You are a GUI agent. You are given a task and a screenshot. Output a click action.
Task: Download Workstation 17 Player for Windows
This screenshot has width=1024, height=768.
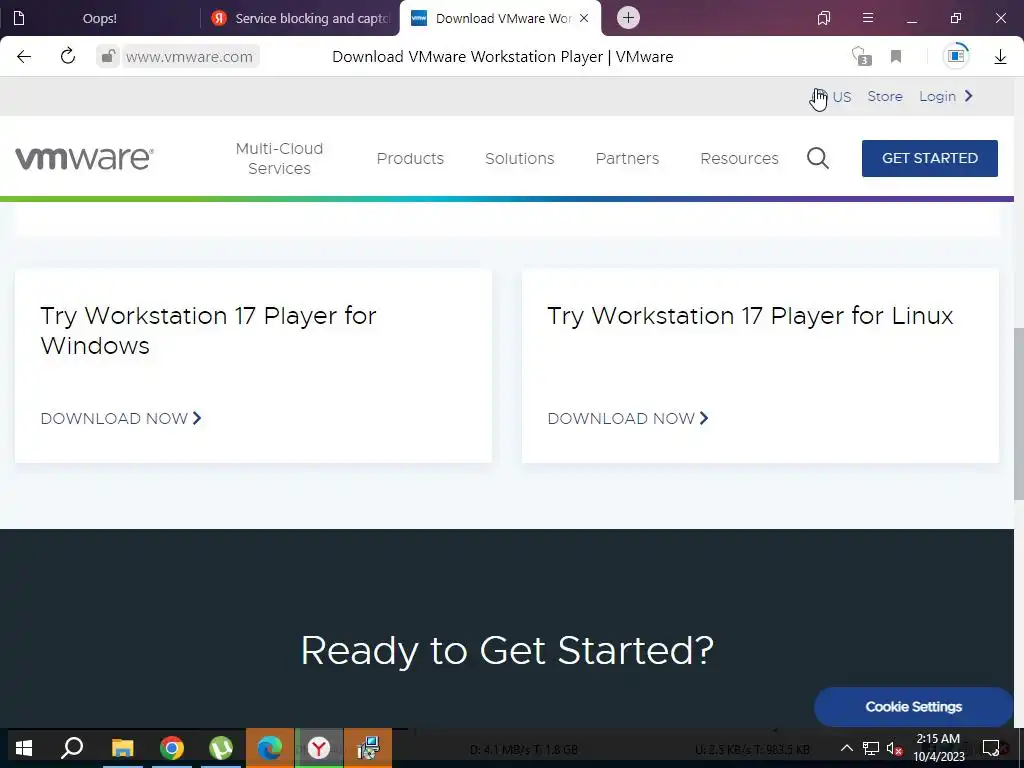[121, 419]
